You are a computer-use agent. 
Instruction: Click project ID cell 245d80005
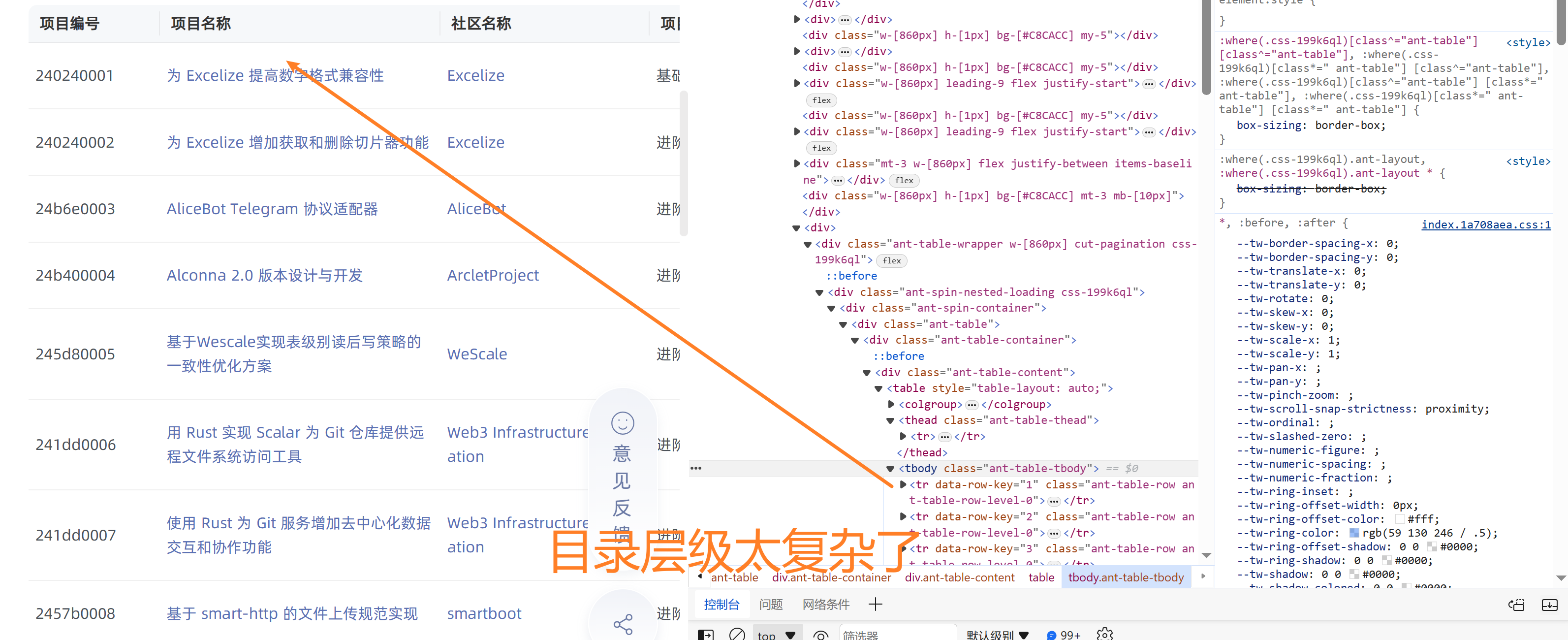tap(75, 354)
